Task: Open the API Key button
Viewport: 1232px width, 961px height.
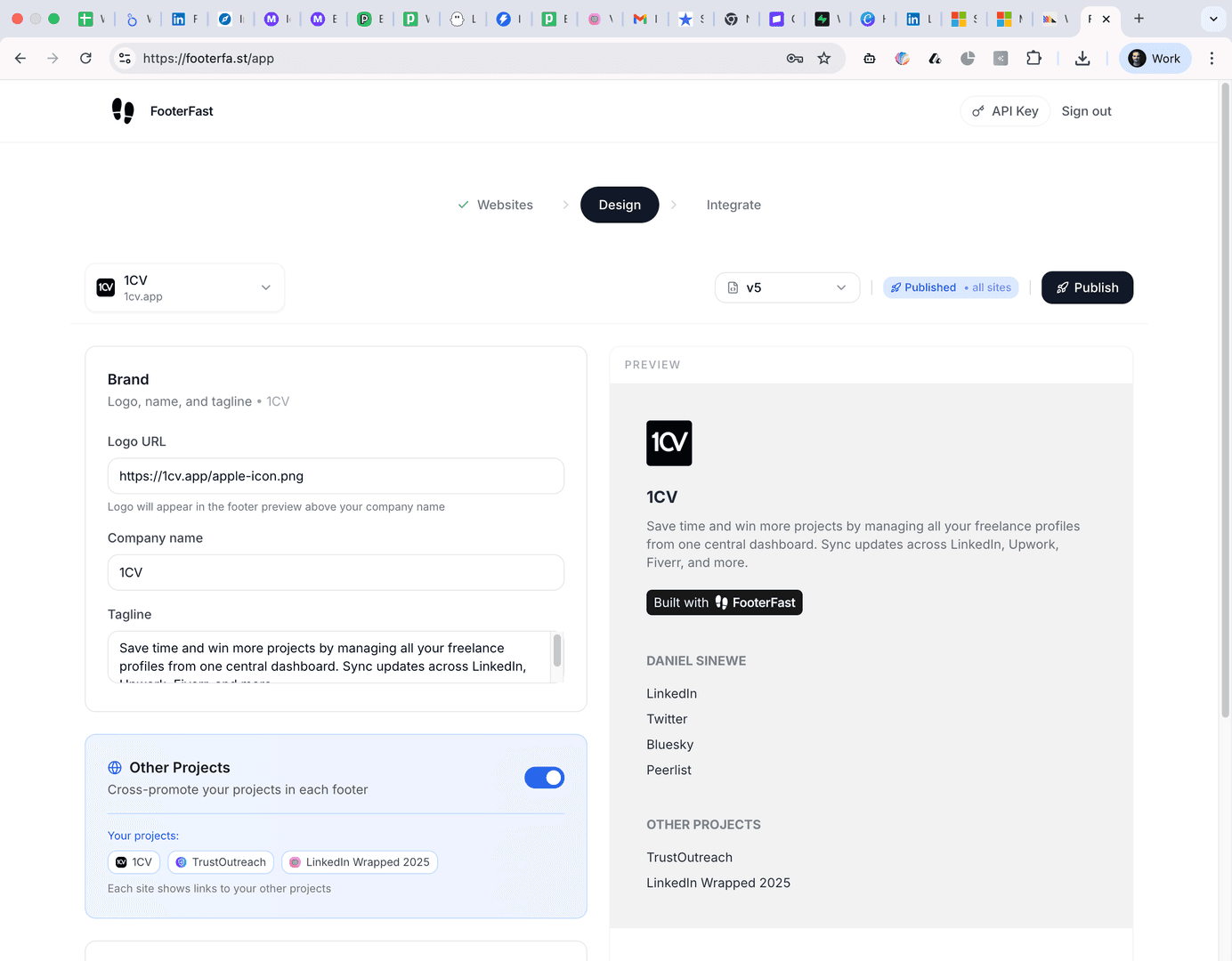Action: click(1005, 111)
